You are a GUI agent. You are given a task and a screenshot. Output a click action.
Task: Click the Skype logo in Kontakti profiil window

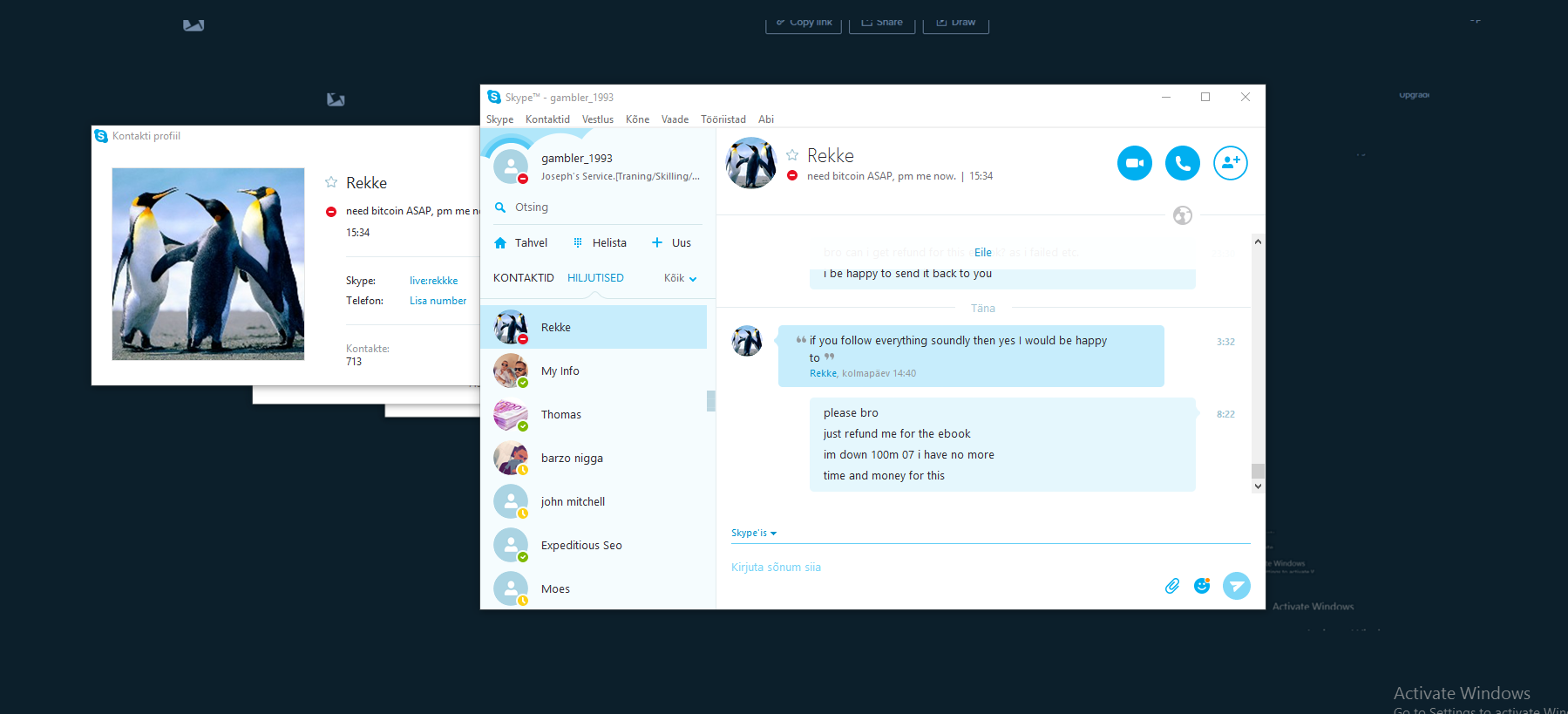click(101, 136)
